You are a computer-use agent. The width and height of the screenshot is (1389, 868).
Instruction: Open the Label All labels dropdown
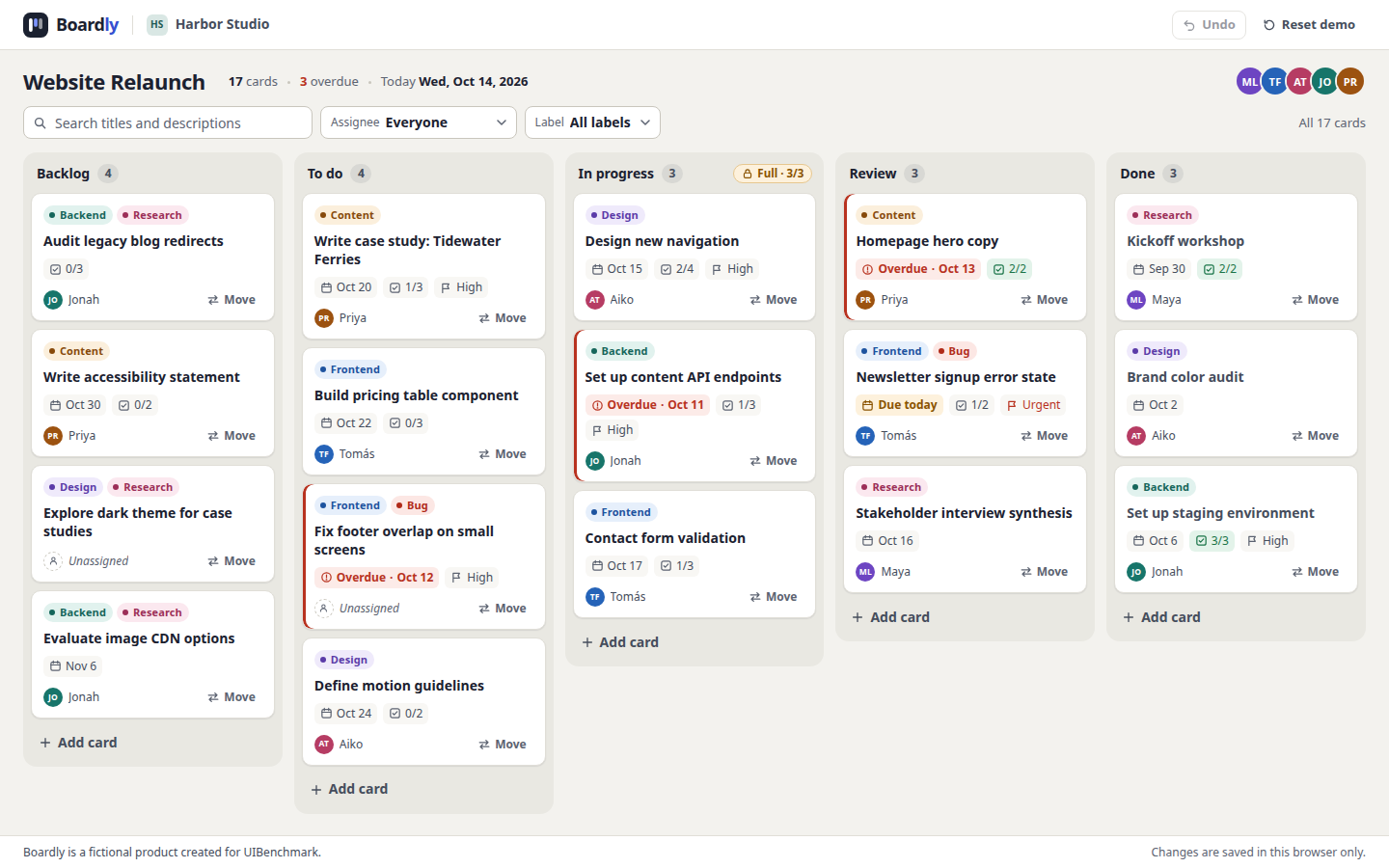[x=592, y=122]
